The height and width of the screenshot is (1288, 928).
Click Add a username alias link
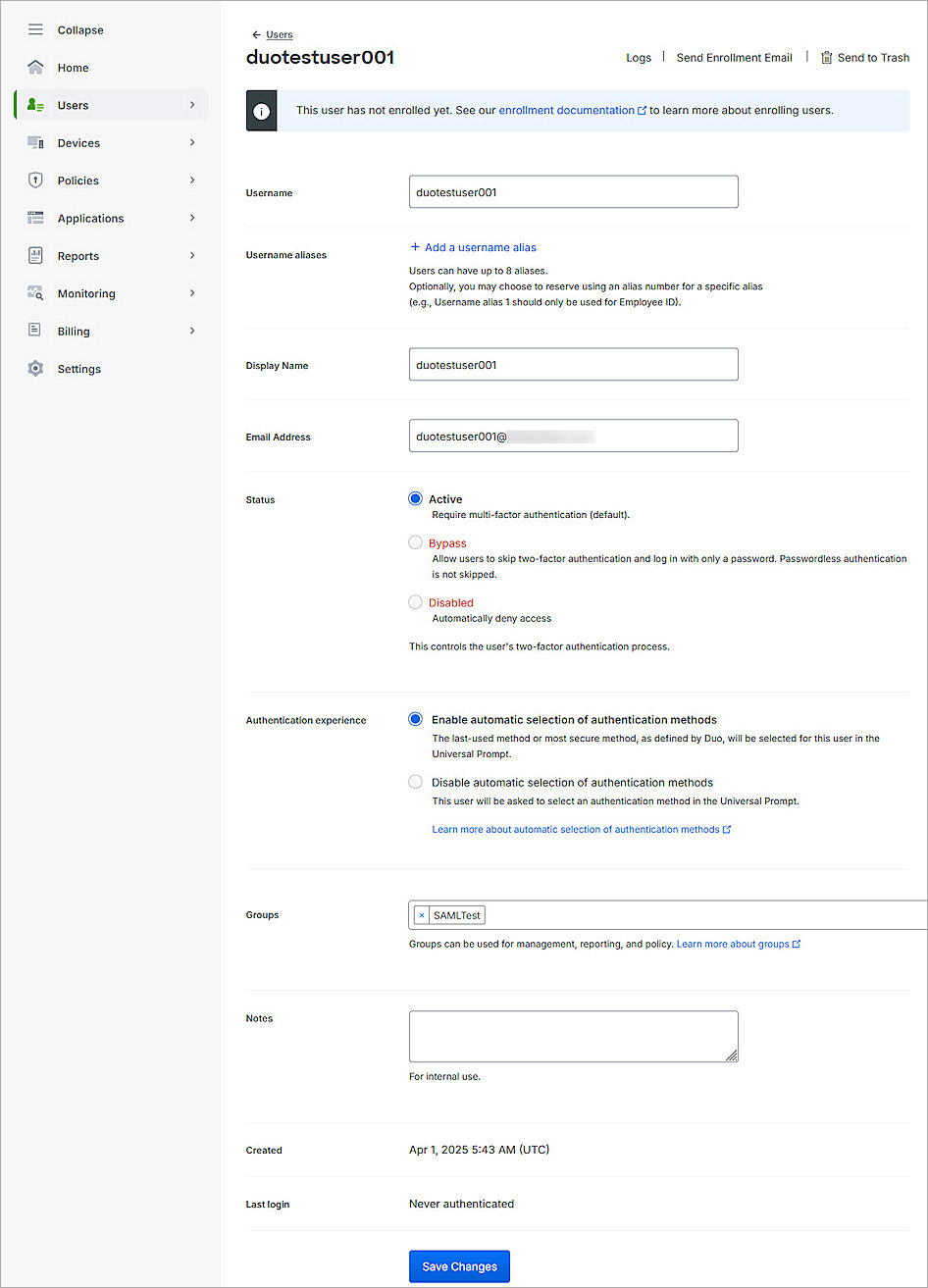coord(480,247)
